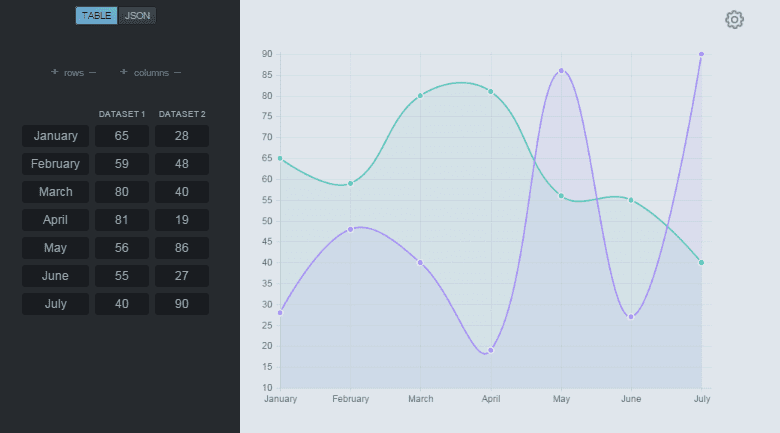The height and width of the screenshot is (433, 780).
Task: Click the green data point at February
Action: pyautogui.click(x=350, y=183)
